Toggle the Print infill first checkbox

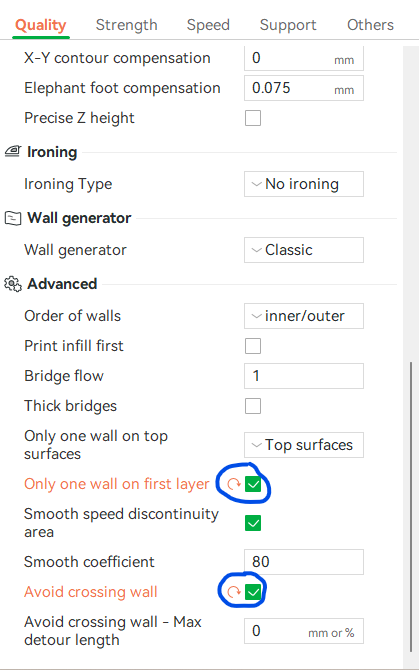point(253,346)
